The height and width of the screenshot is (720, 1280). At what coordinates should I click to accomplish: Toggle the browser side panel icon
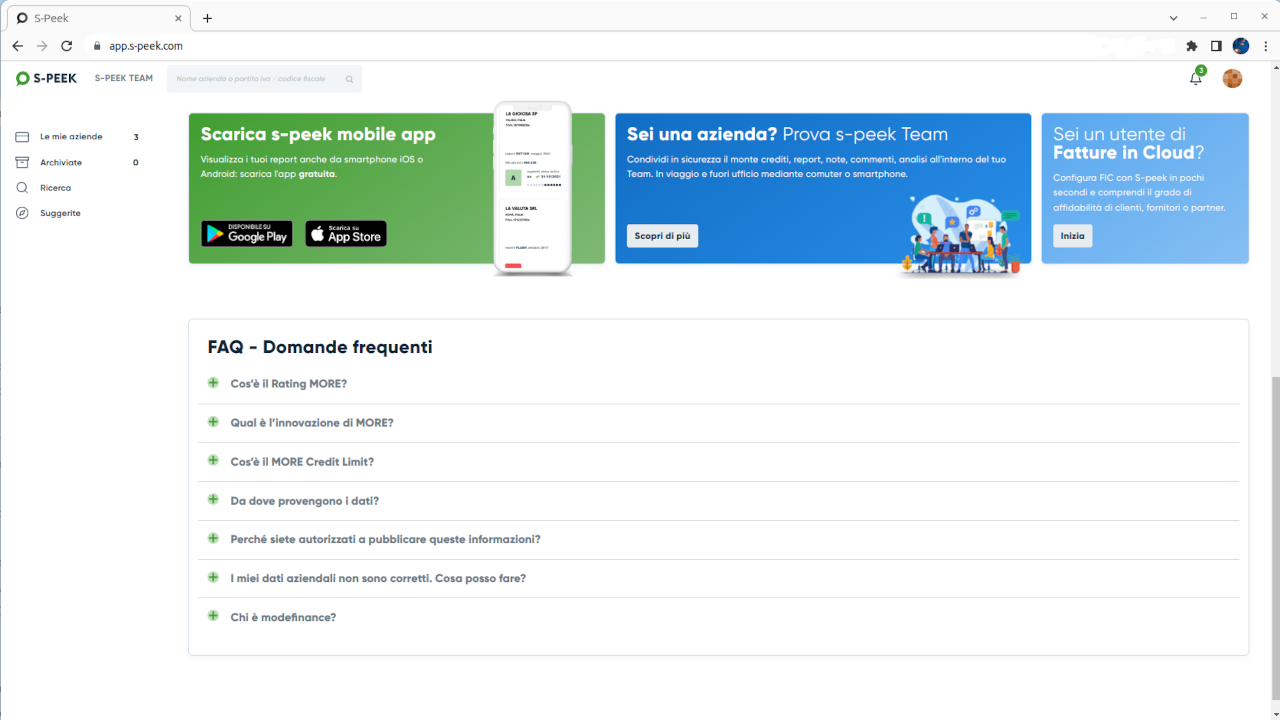1216,46
